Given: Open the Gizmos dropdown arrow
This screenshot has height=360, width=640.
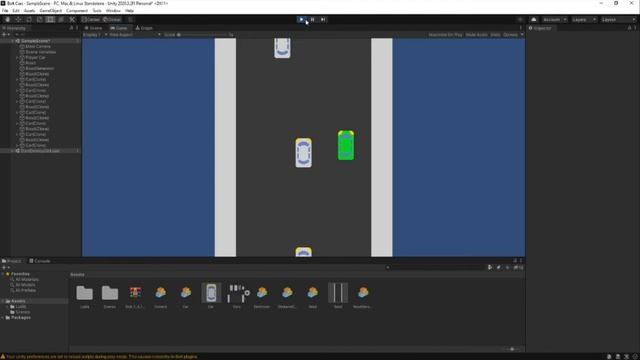Looking at the screenshot, I should 522,35.
